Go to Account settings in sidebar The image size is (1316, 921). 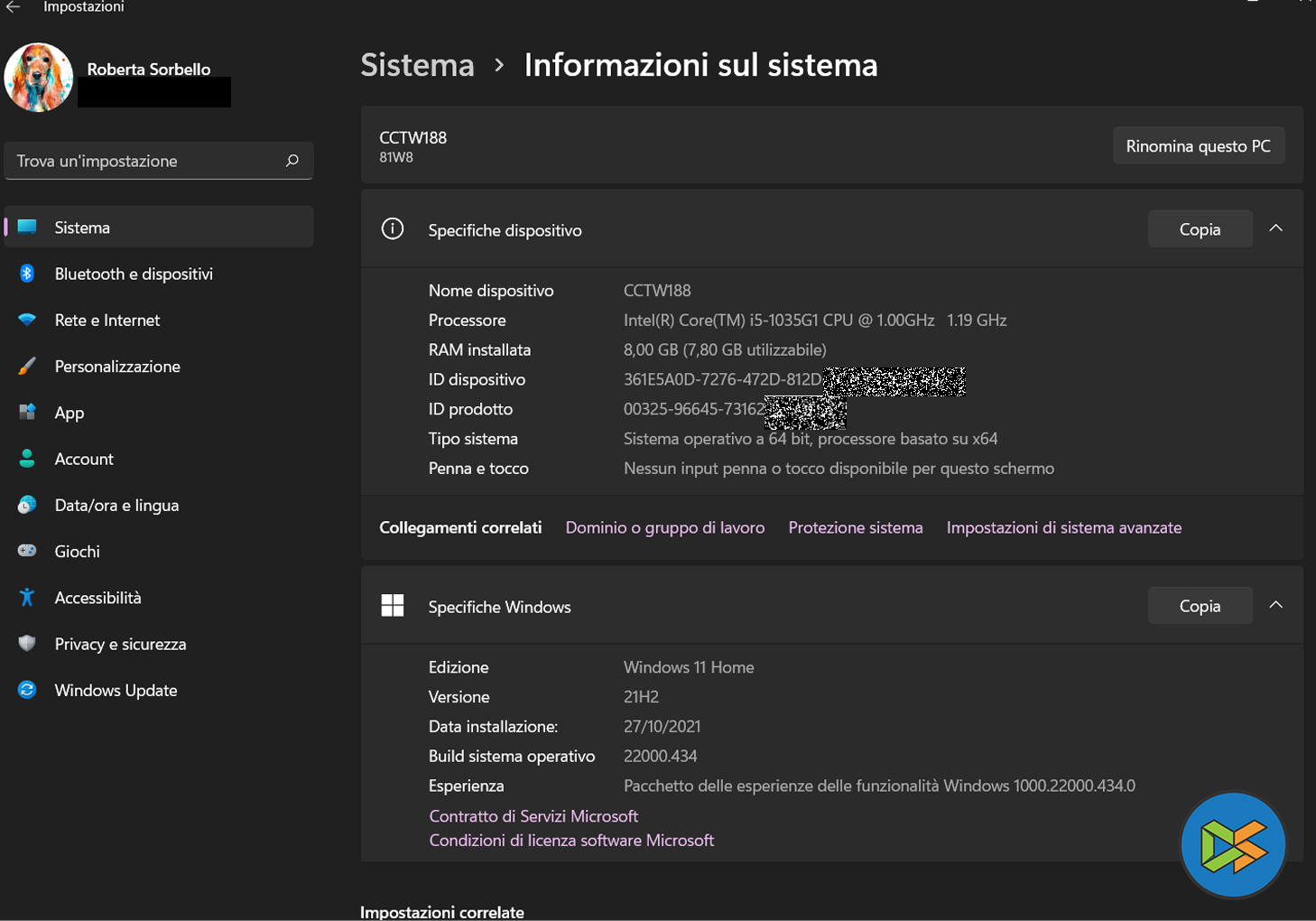coord(84,459)
